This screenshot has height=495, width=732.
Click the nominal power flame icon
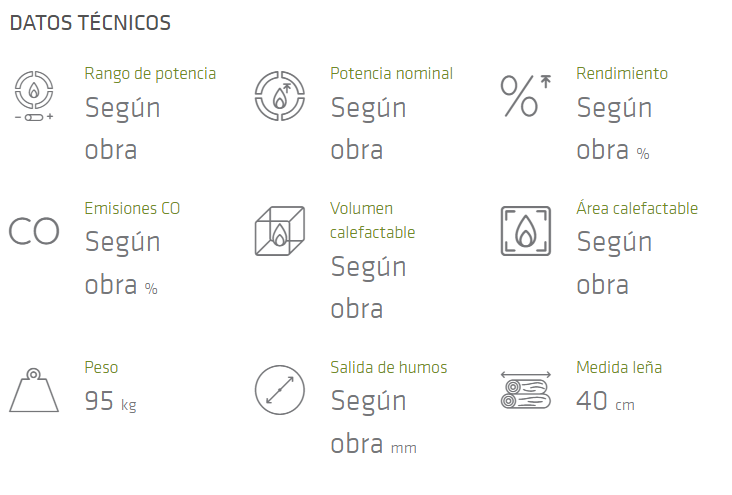[x=280, y=95]
